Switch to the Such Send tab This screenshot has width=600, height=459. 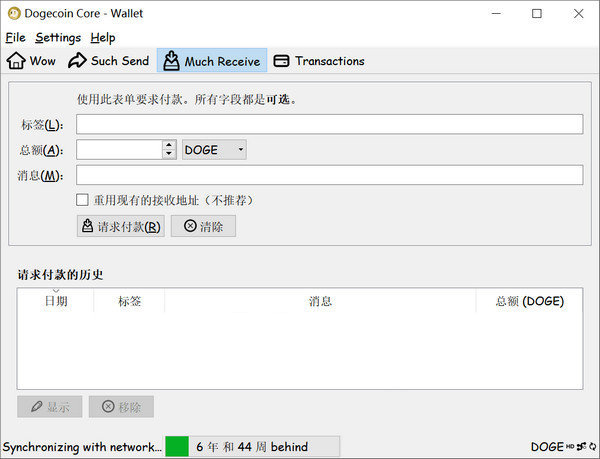pyautogui.click(x=109, y=60)
